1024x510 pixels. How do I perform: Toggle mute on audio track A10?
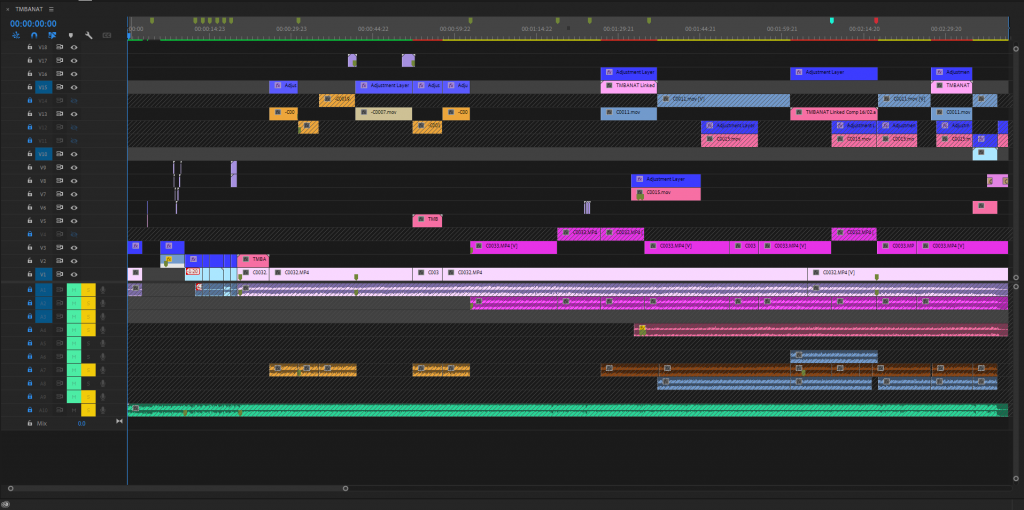[x=73, y=410]
